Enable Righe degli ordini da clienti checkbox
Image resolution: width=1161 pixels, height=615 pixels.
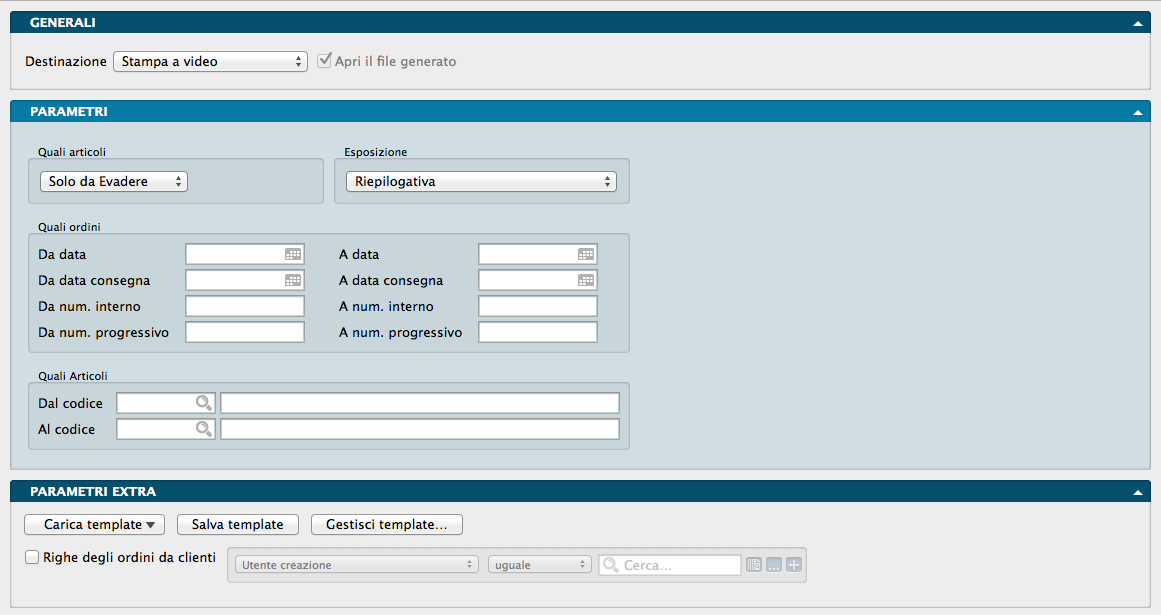(x=33, y=558)
